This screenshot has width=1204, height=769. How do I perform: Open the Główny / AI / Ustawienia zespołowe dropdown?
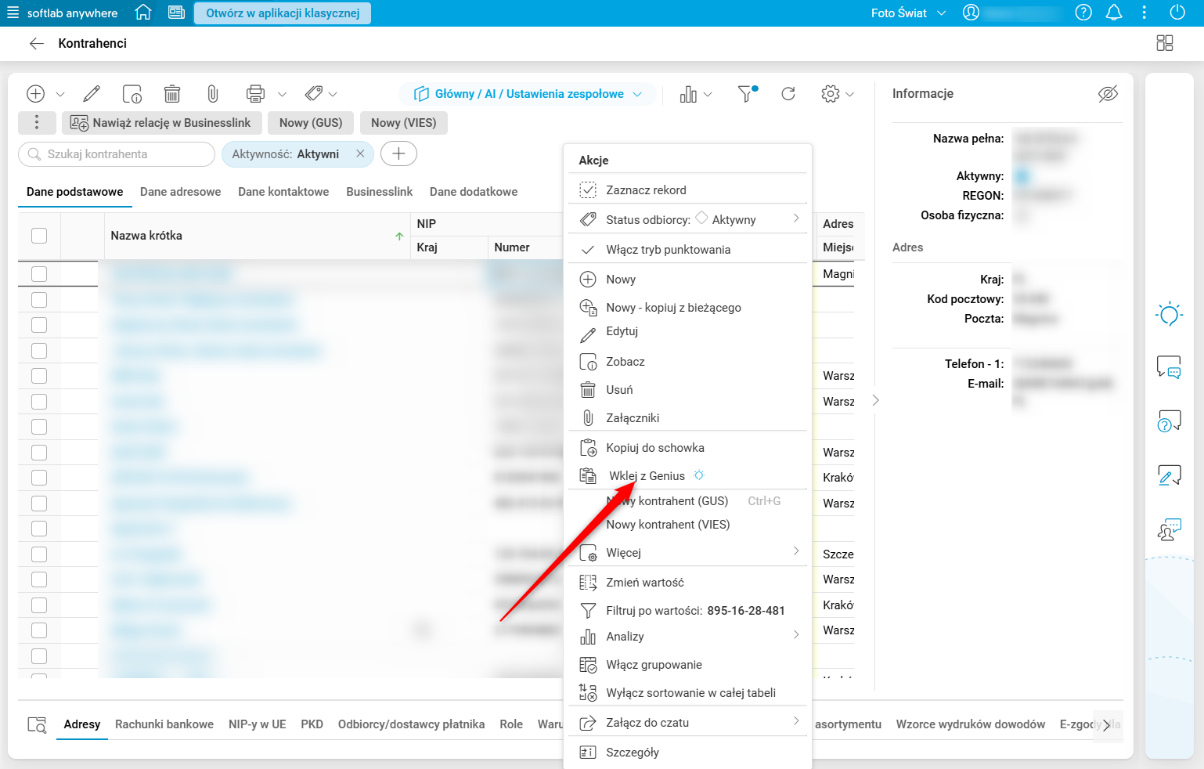pyautogui.click(x=527, y=94)
